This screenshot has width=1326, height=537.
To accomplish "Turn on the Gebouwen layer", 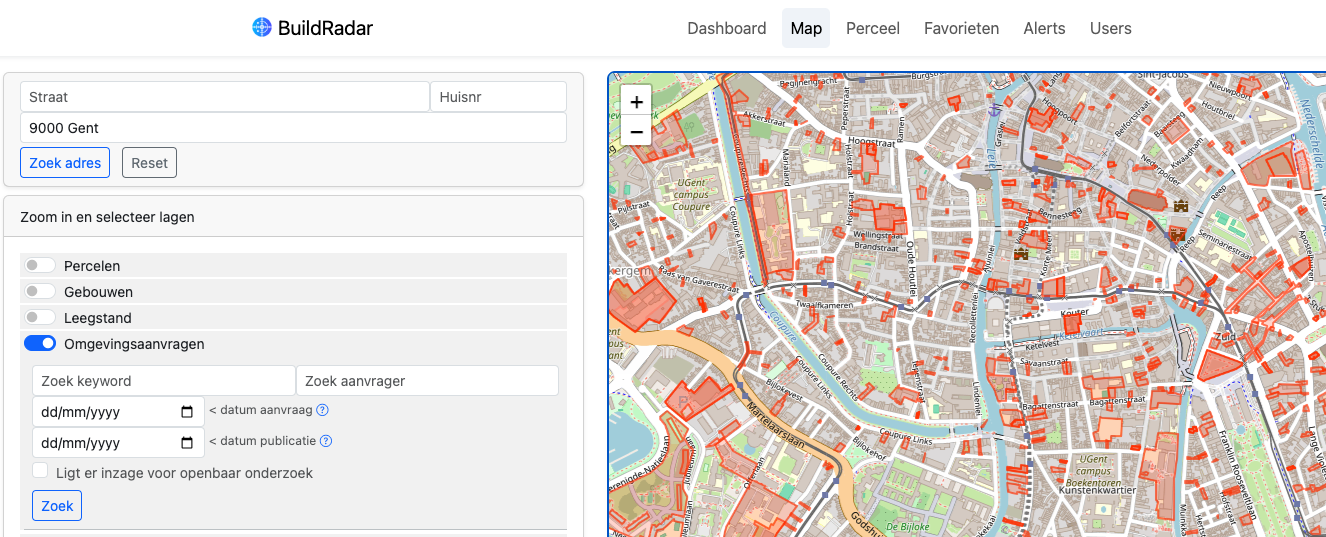I will tap(40, 292).
